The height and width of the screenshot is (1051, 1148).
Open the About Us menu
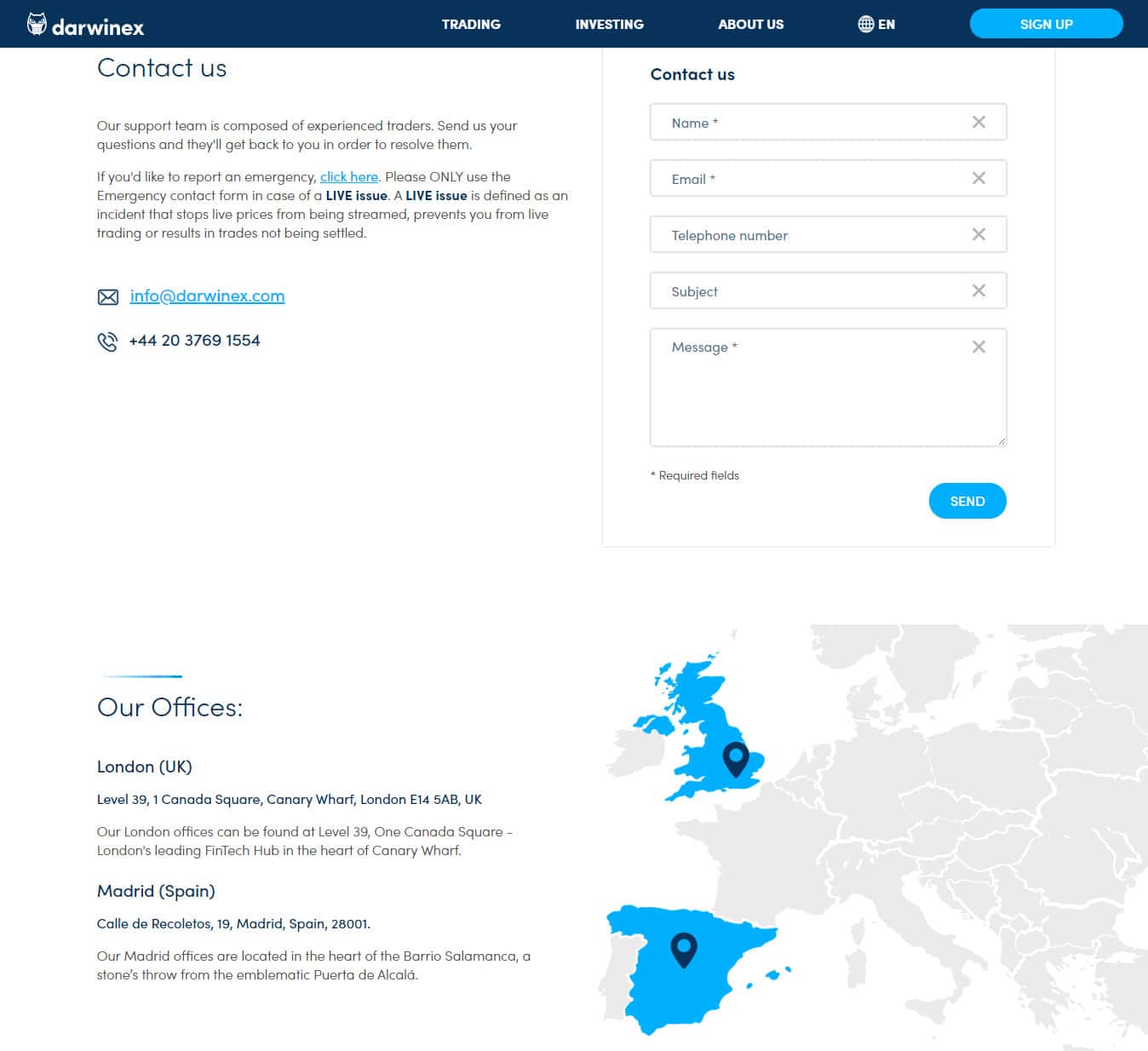pyautogui.click(x=750, y=24)
